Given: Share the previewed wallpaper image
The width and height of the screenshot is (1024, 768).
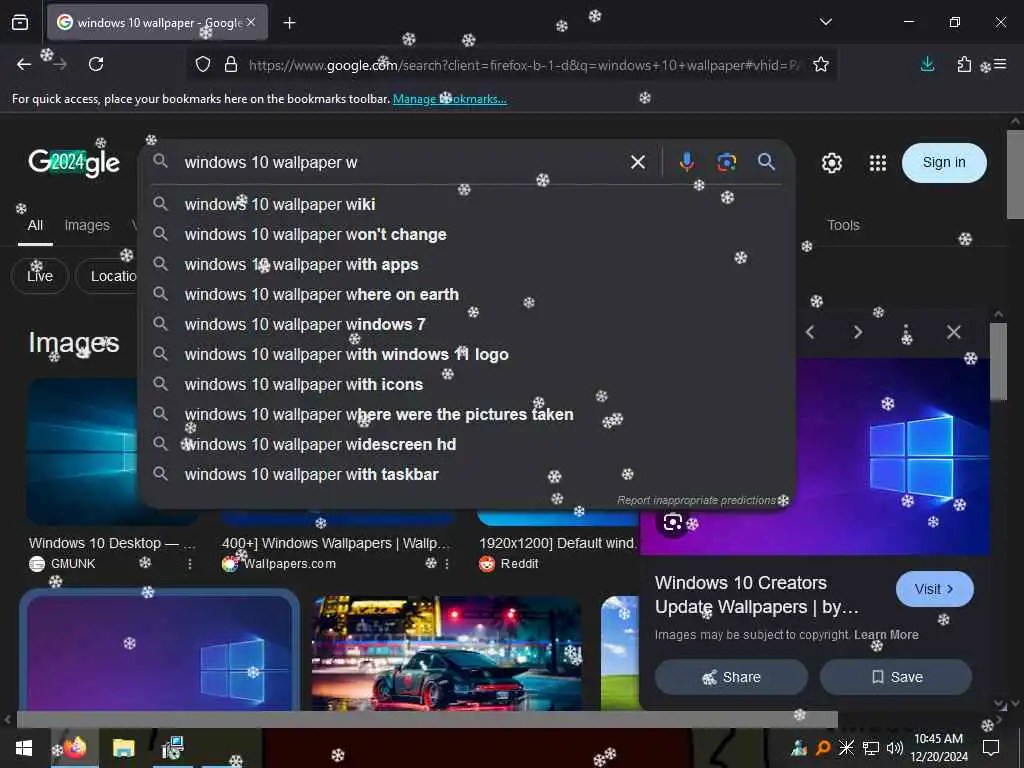Looking at the screenshot, I should click(731, 677).
